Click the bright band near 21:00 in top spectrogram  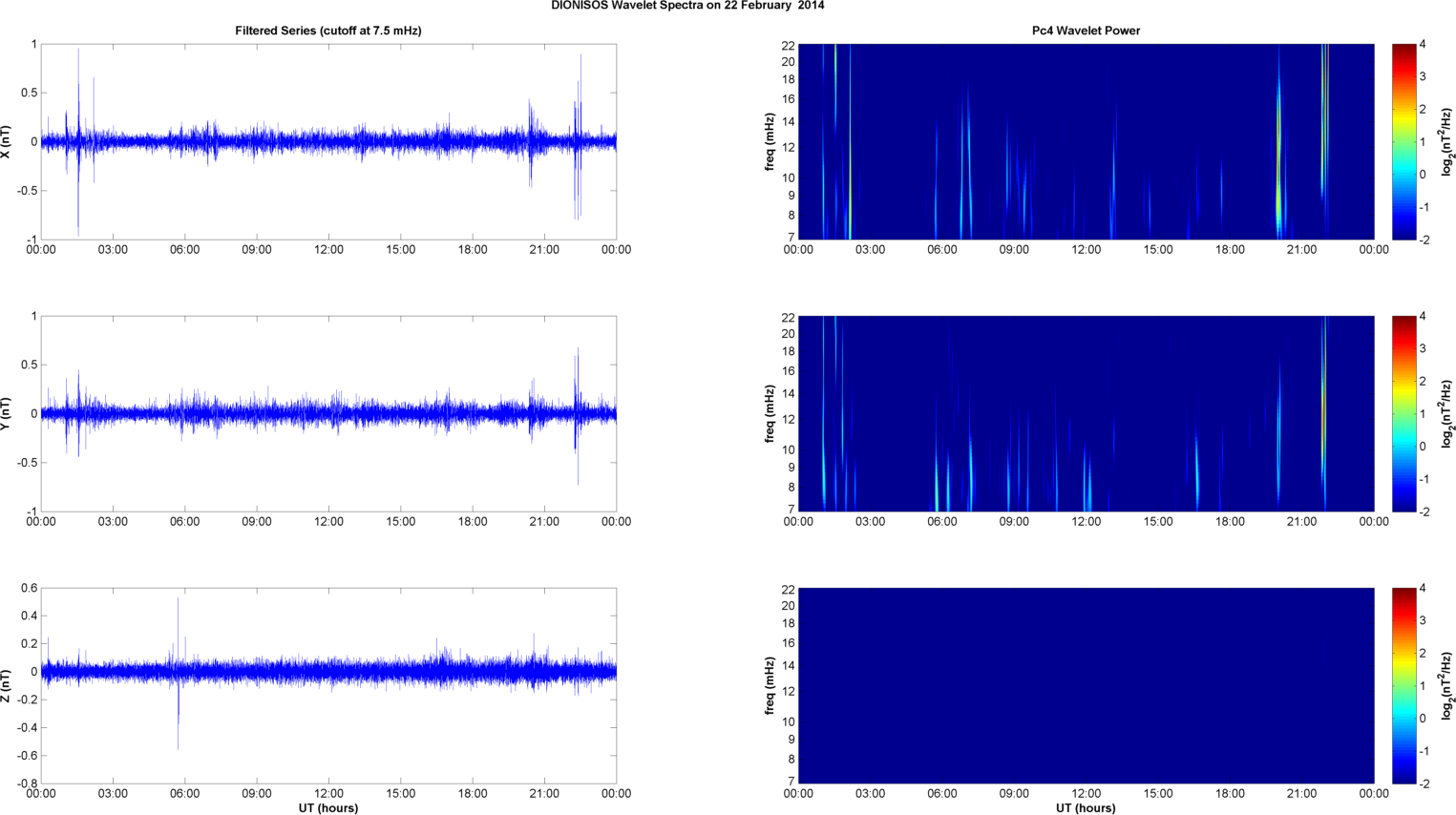pos(1279,157)
